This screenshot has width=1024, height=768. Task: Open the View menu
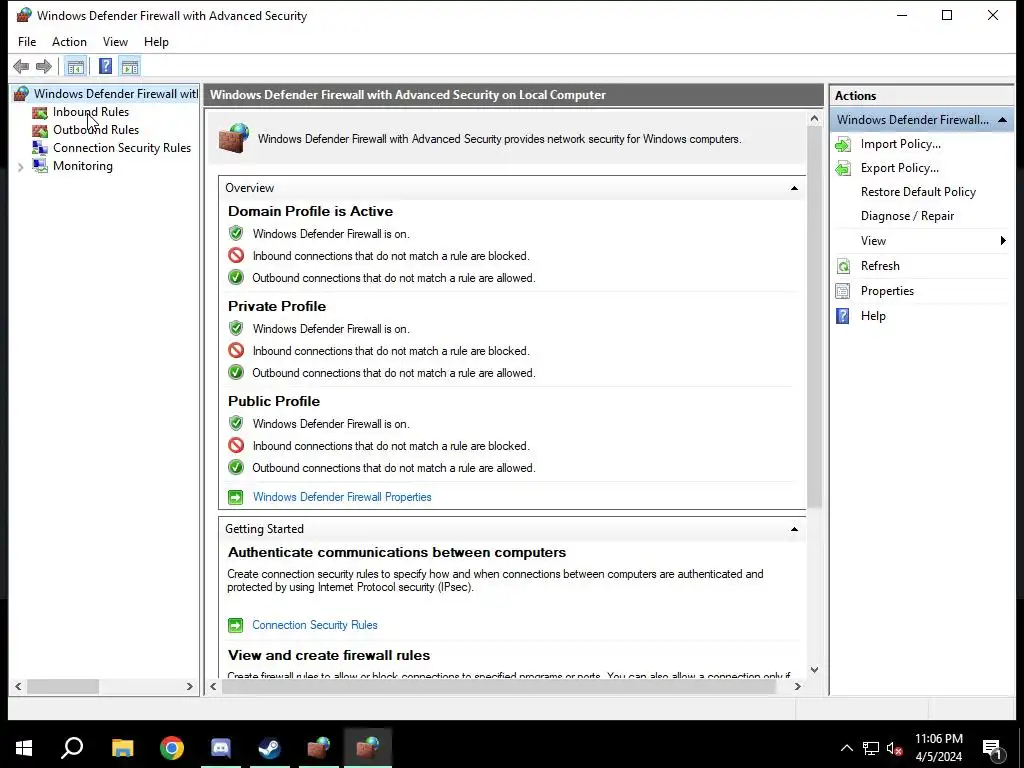coord(115,42)
